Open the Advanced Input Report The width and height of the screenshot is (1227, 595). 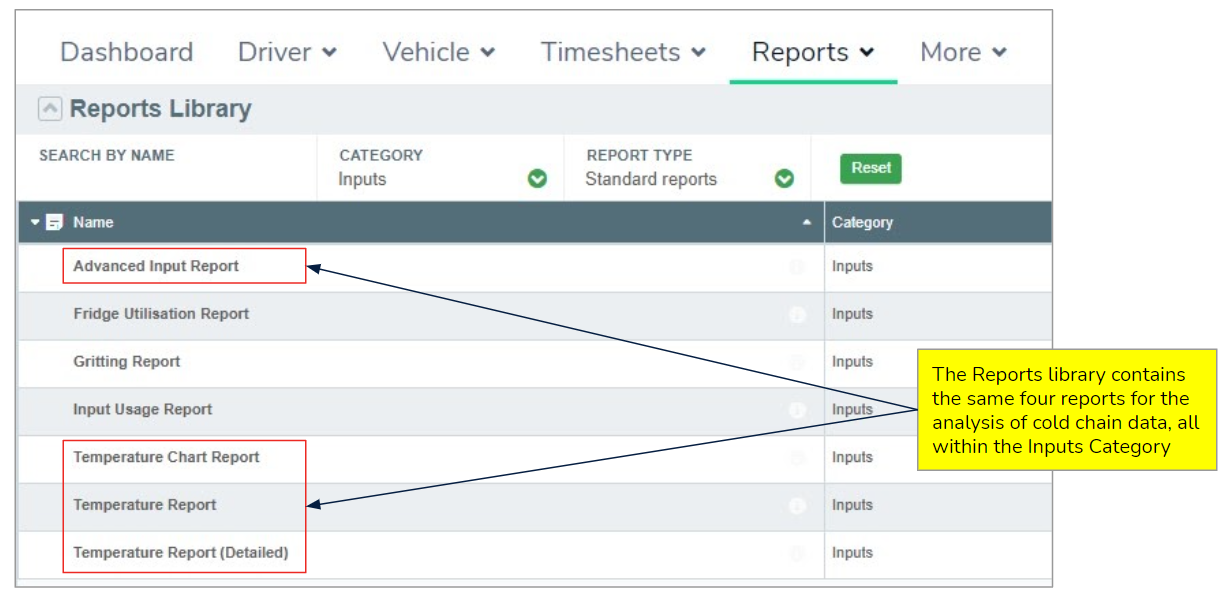[x=156, y=266]
